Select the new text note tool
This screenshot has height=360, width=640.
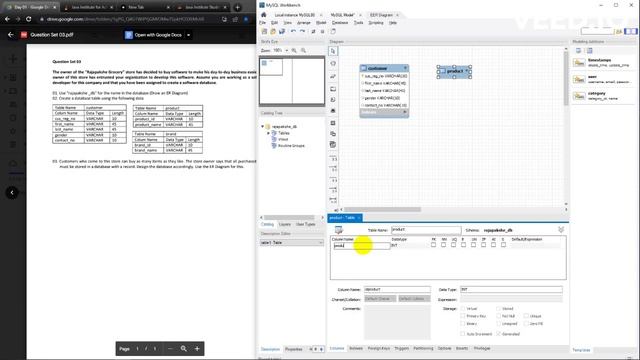pyautogui.click(x=333, y=100)
